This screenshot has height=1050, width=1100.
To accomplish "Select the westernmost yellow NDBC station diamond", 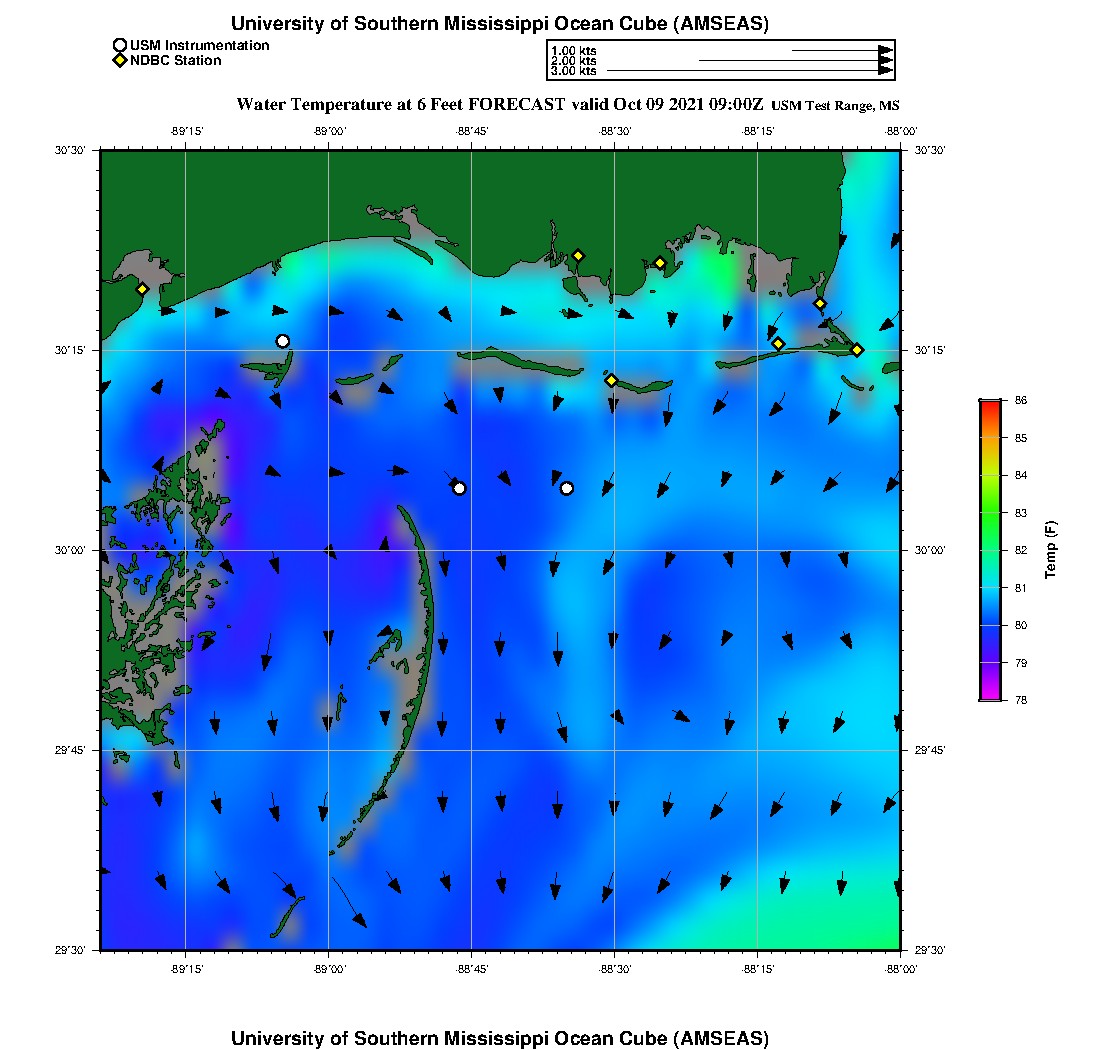I will [x=142, y=289].
